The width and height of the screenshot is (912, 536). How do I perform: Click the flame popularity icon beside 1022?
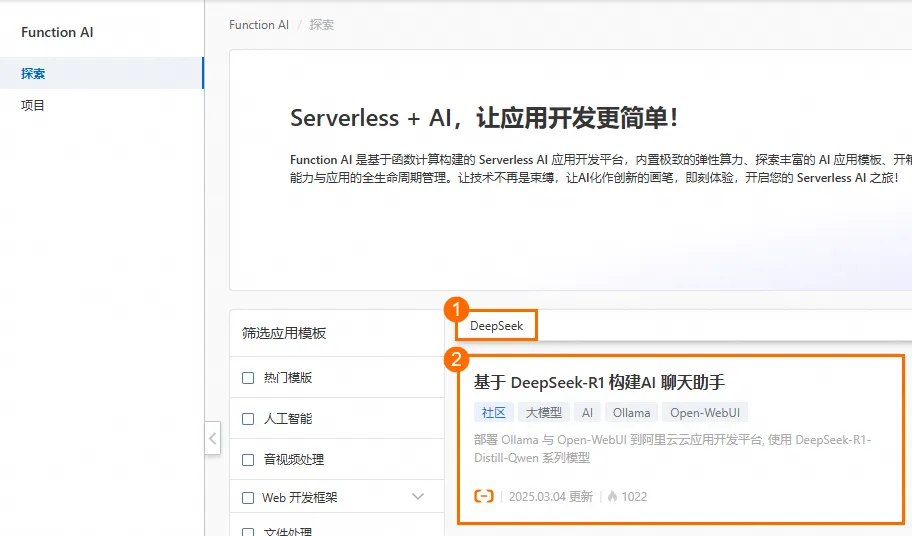tap(612, 496)
